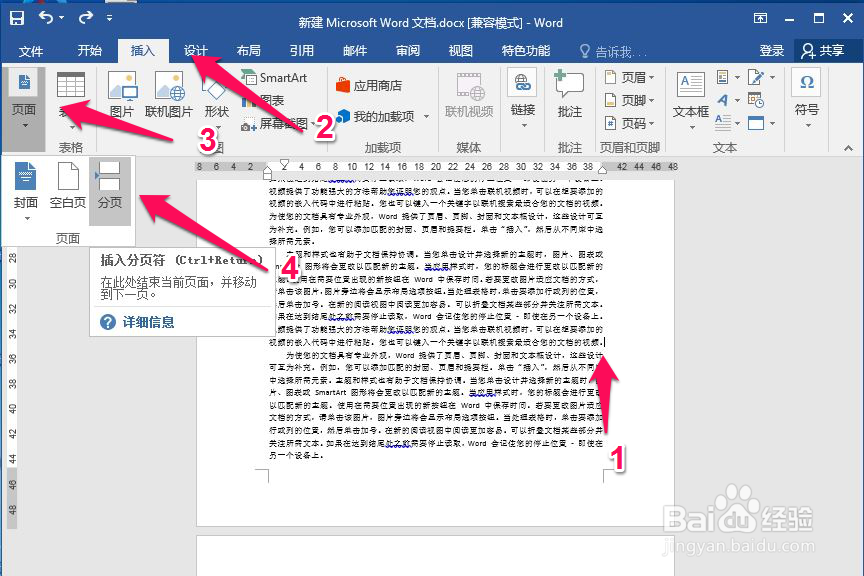The image size is (864, 576).
Task: Click 分页 to insert a page break
Action: click(x=110, y=191)
